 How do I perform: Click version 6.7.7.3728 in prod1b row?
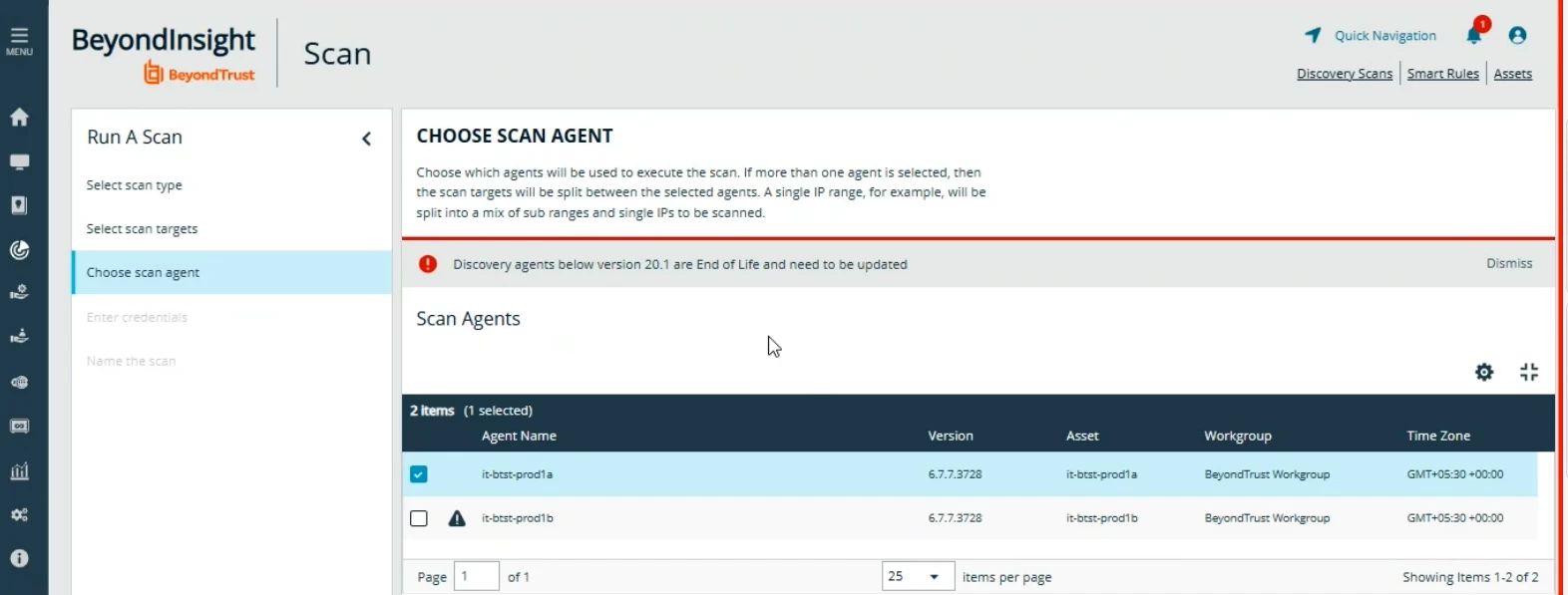tap(955, 518)
